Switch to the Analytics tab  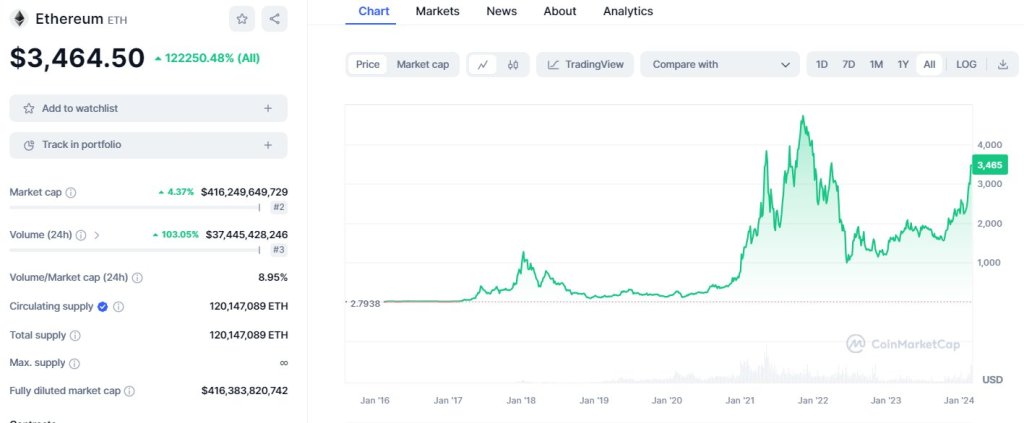pos(628,11)
